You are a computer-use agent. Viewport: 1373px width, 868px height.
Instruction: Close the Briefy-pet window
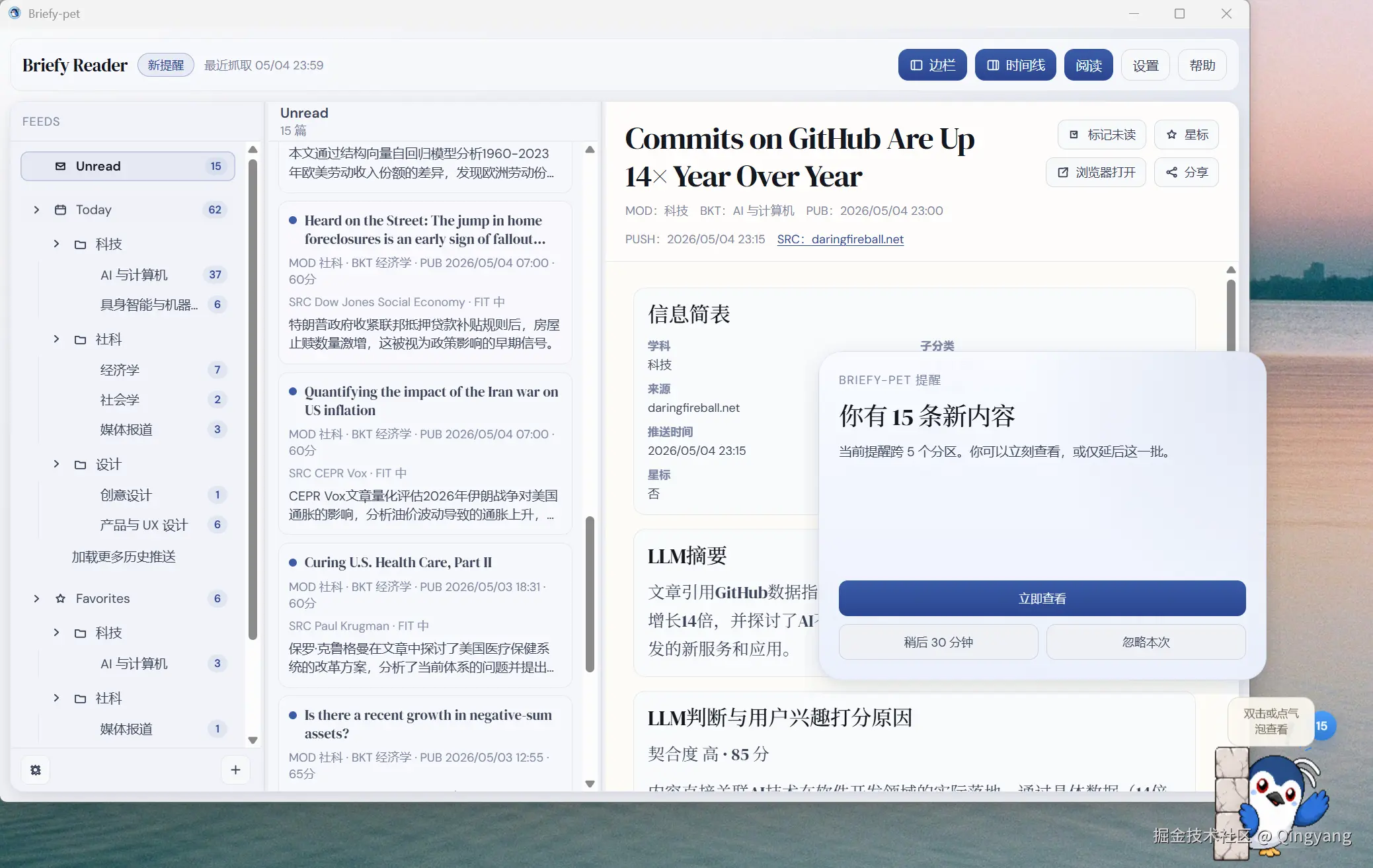[1226, 13]
